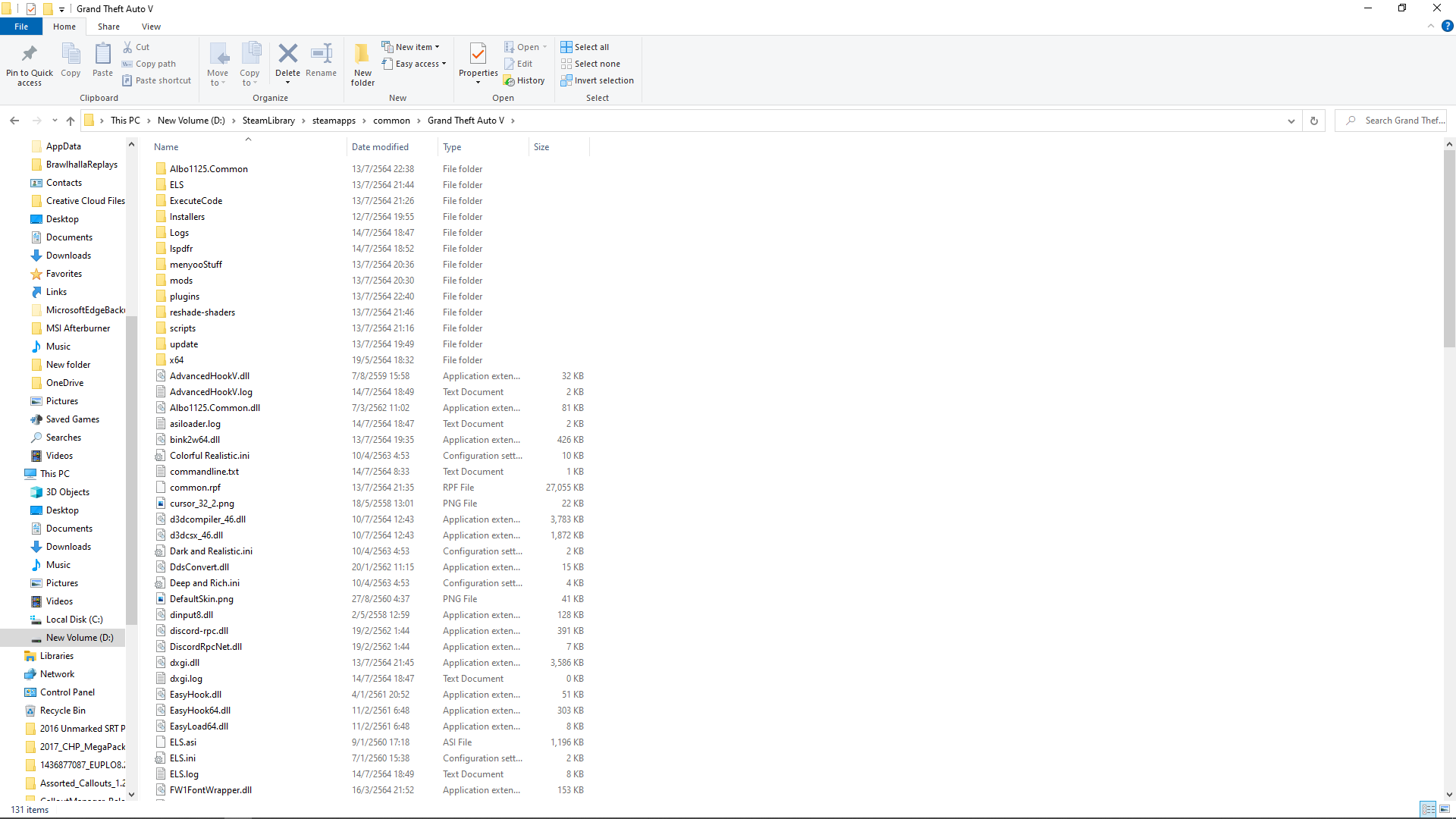The width and height of the screenshot is (1456, 819).
Task: Click Select all button
Action: [x=585, y=47]
